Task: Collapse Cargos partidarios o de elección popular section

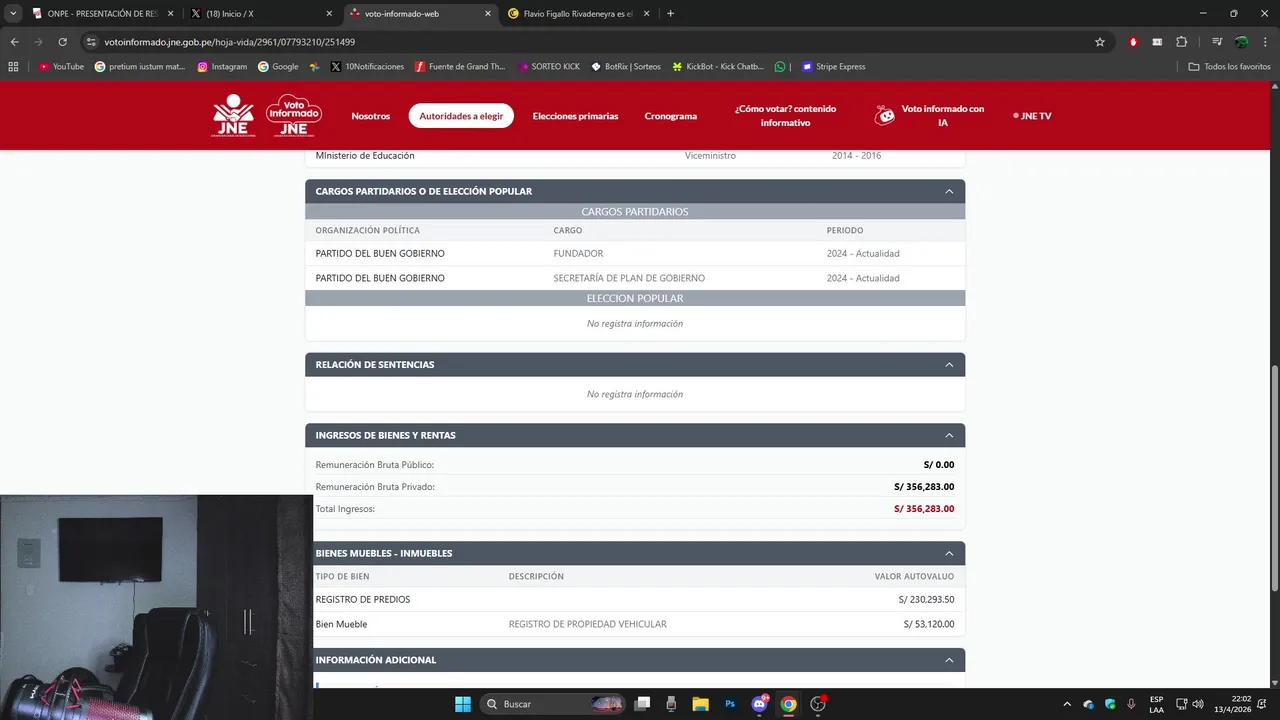Action: coord(949,191)
